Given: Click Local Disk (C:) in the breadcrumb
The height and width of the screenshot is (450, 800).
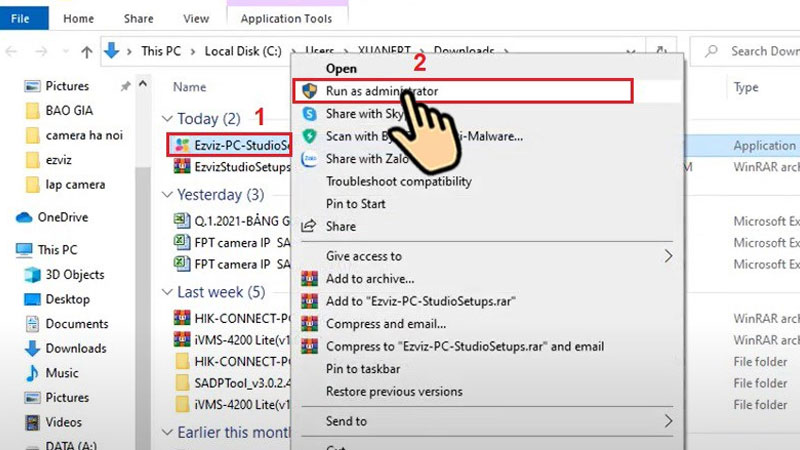Looking at the screenshot, I should click(243, 51).
